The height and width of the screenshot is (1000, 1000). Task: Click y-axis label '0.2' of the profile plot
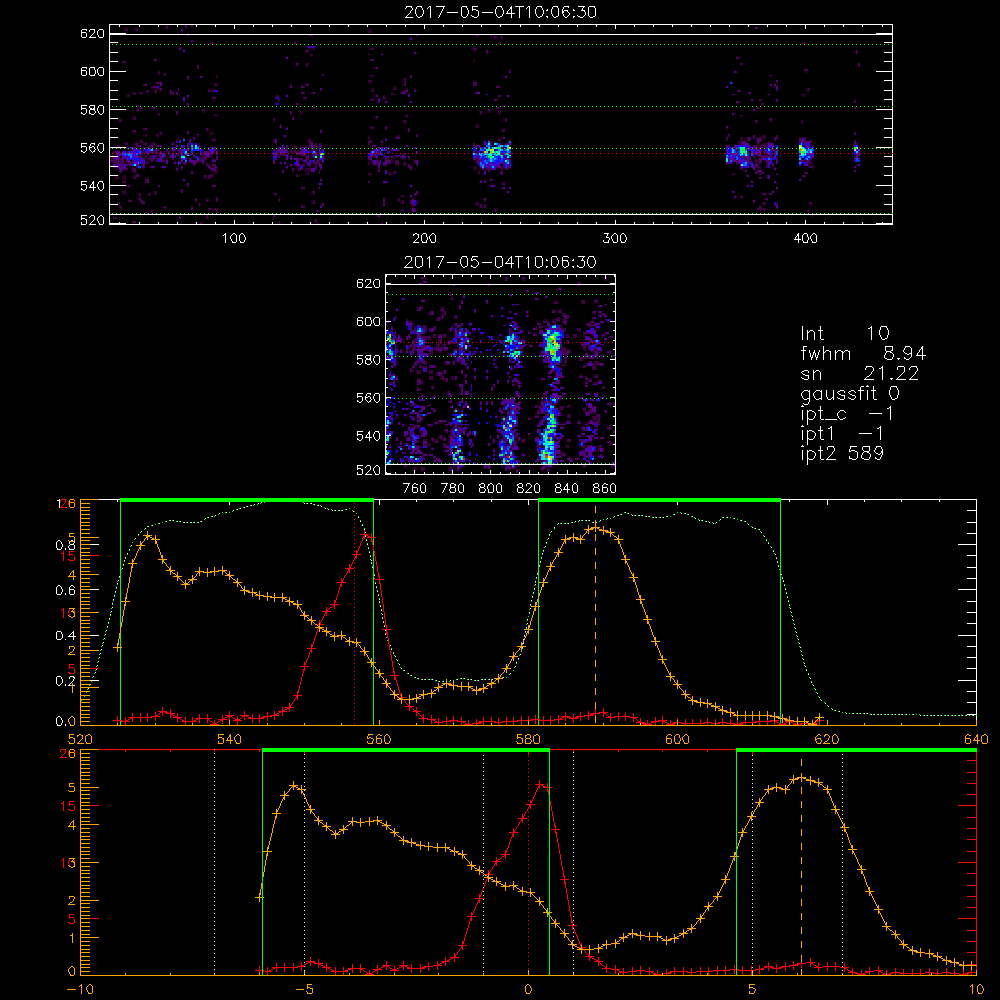tap(65, 681)
